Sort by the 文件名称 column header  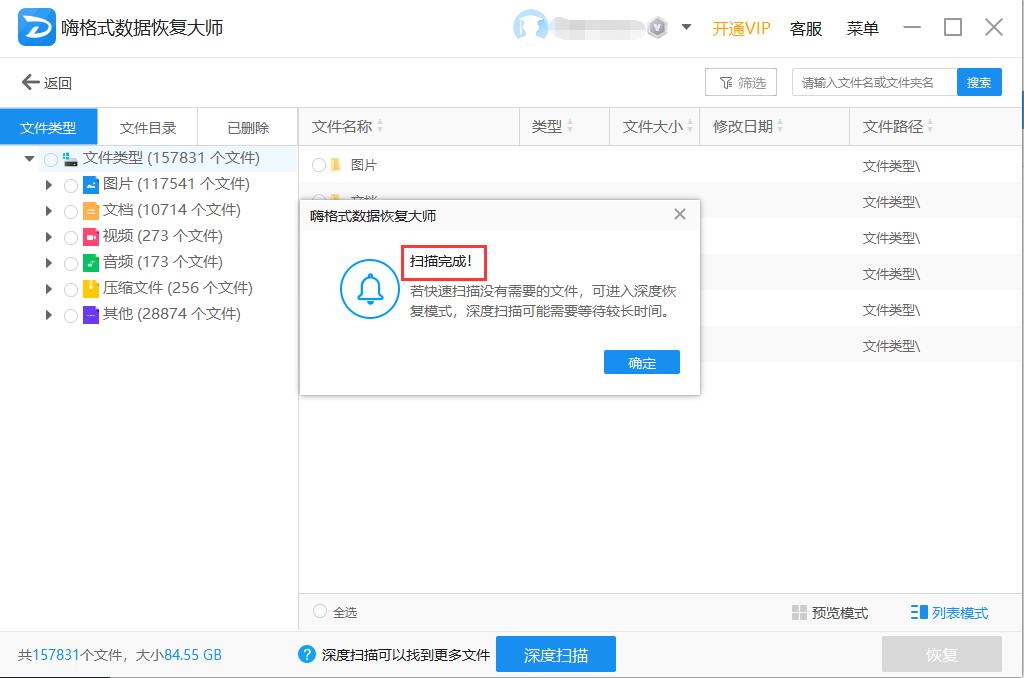coord(409,127)
